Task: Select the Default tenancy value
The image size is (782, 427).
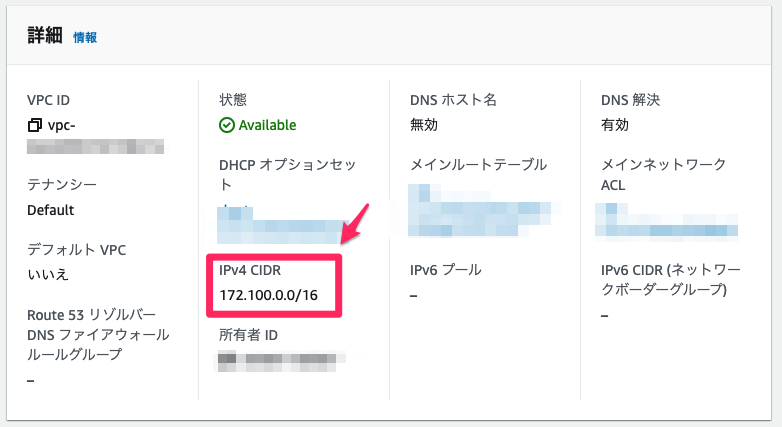Action: 50,210
